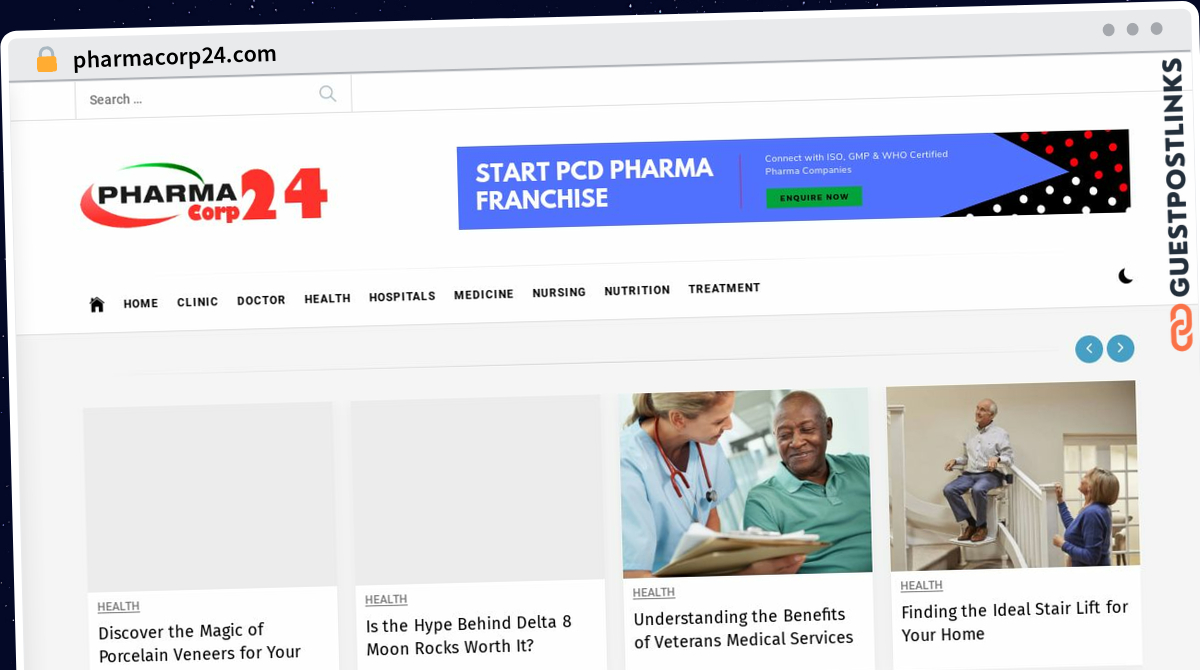Select the Nursing navigation link
Image resolution: width=1200 pixels, height=670 pixels.
pyautogui.click(x=559, y=293)
